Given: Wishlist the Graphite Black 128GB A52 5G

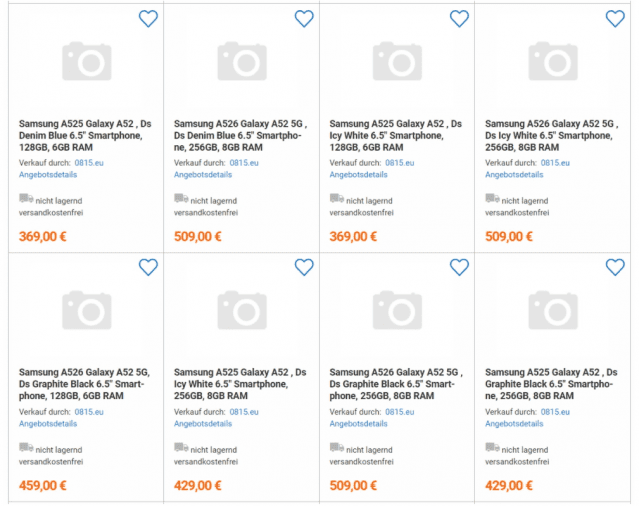Looking at the screenshot, I should (148, 267).
